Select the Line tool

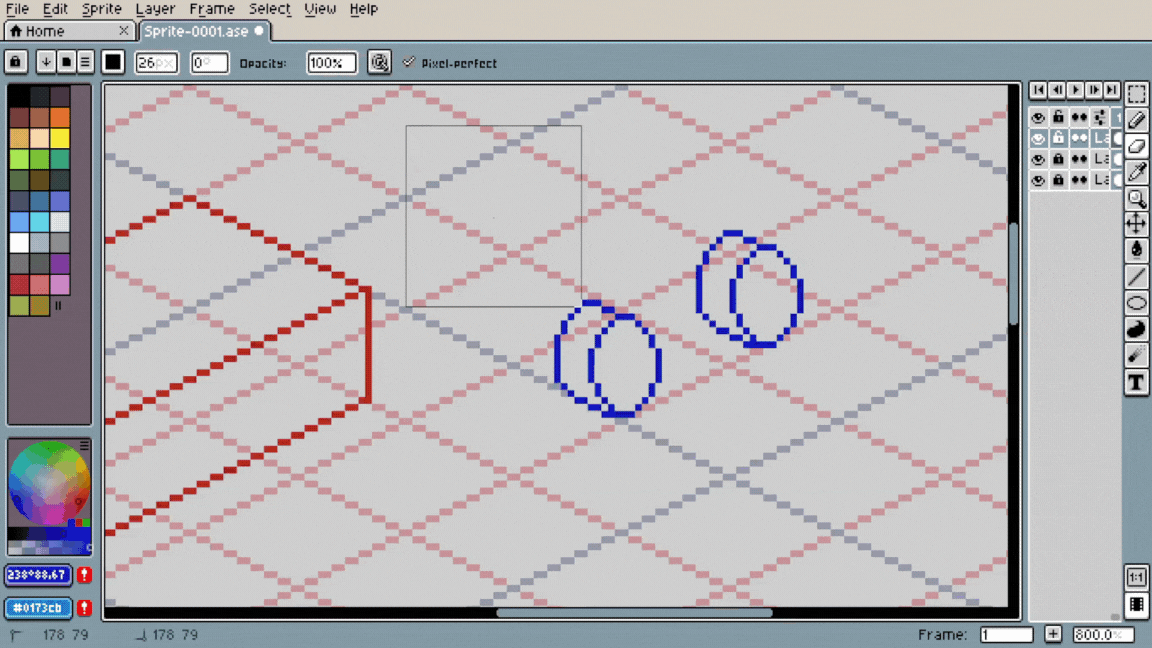[1137, 277]
